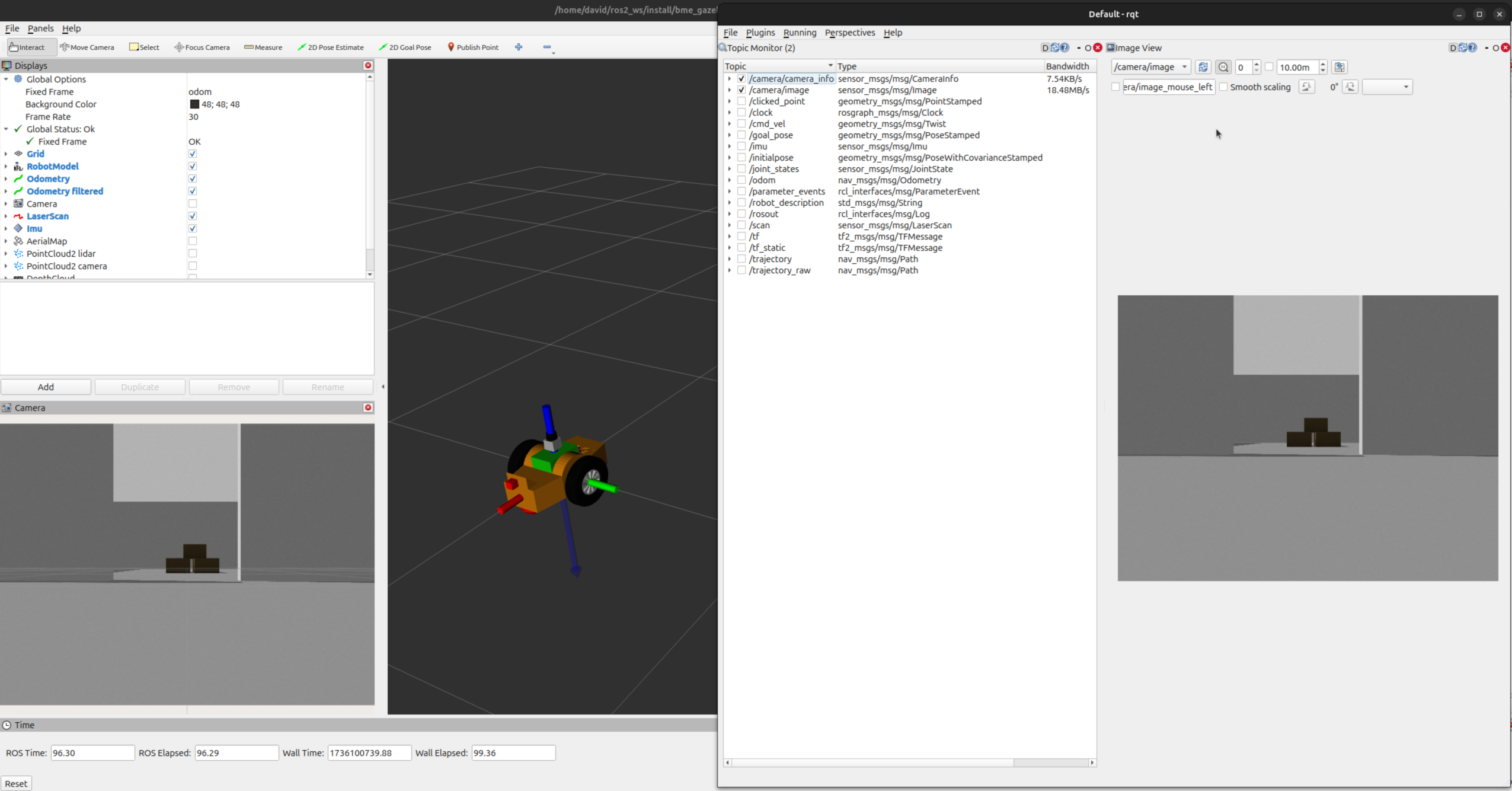The height and width of the screenshot is (791, 1512).
Task: Select the Publish Point tool
Action: pos(473,47)
